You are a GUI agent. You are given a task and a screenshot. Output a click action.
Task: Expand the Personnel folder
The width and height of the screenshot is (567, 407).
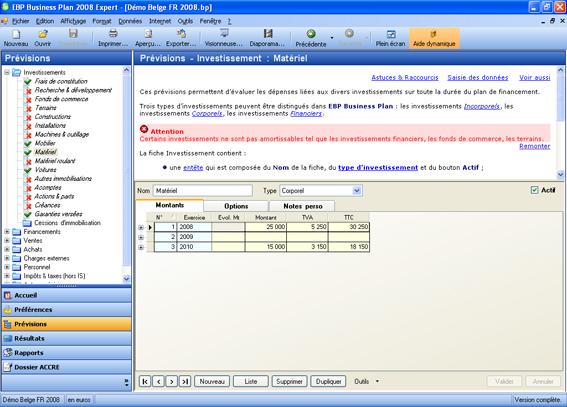(x=7, y=267)
